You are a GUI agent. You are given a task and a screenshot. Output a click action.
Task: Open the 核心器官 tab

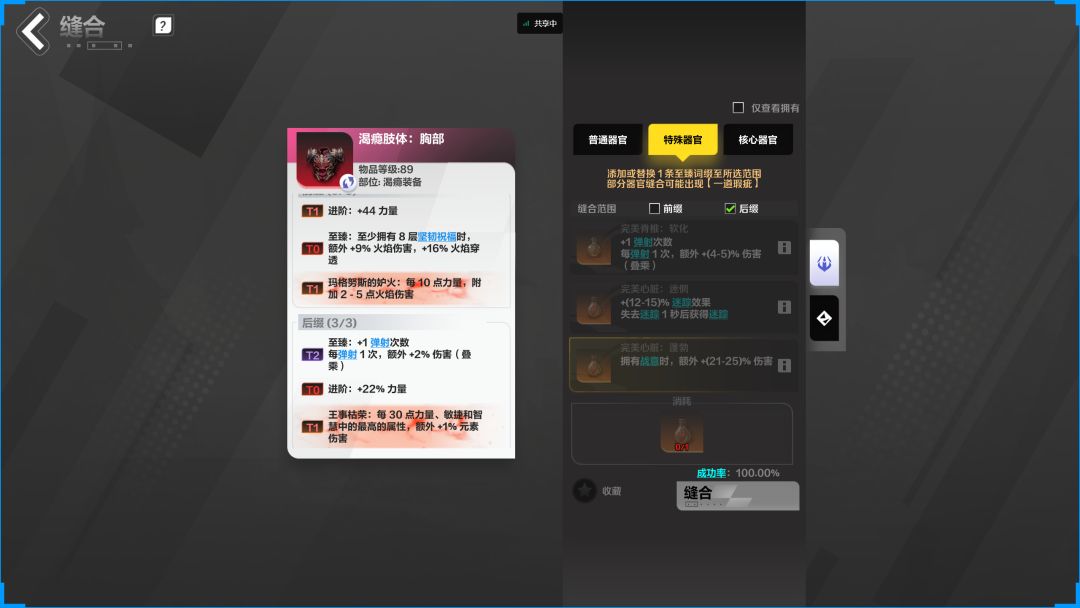coord(758,140)
